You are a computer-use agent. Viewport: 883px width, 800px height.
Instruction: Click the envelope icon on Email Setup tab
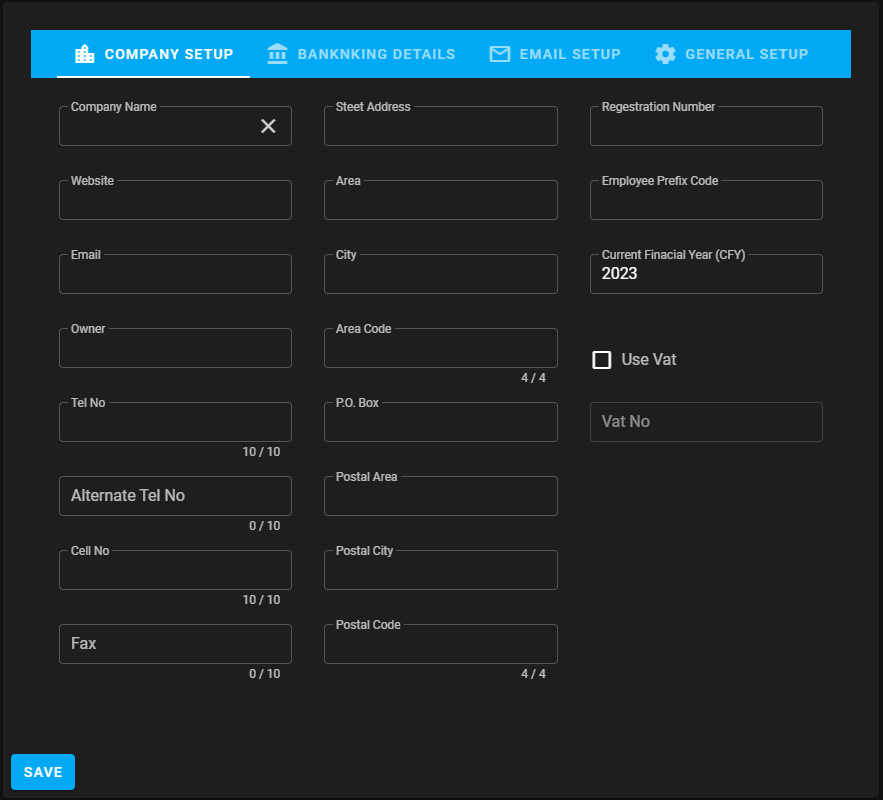500,54
